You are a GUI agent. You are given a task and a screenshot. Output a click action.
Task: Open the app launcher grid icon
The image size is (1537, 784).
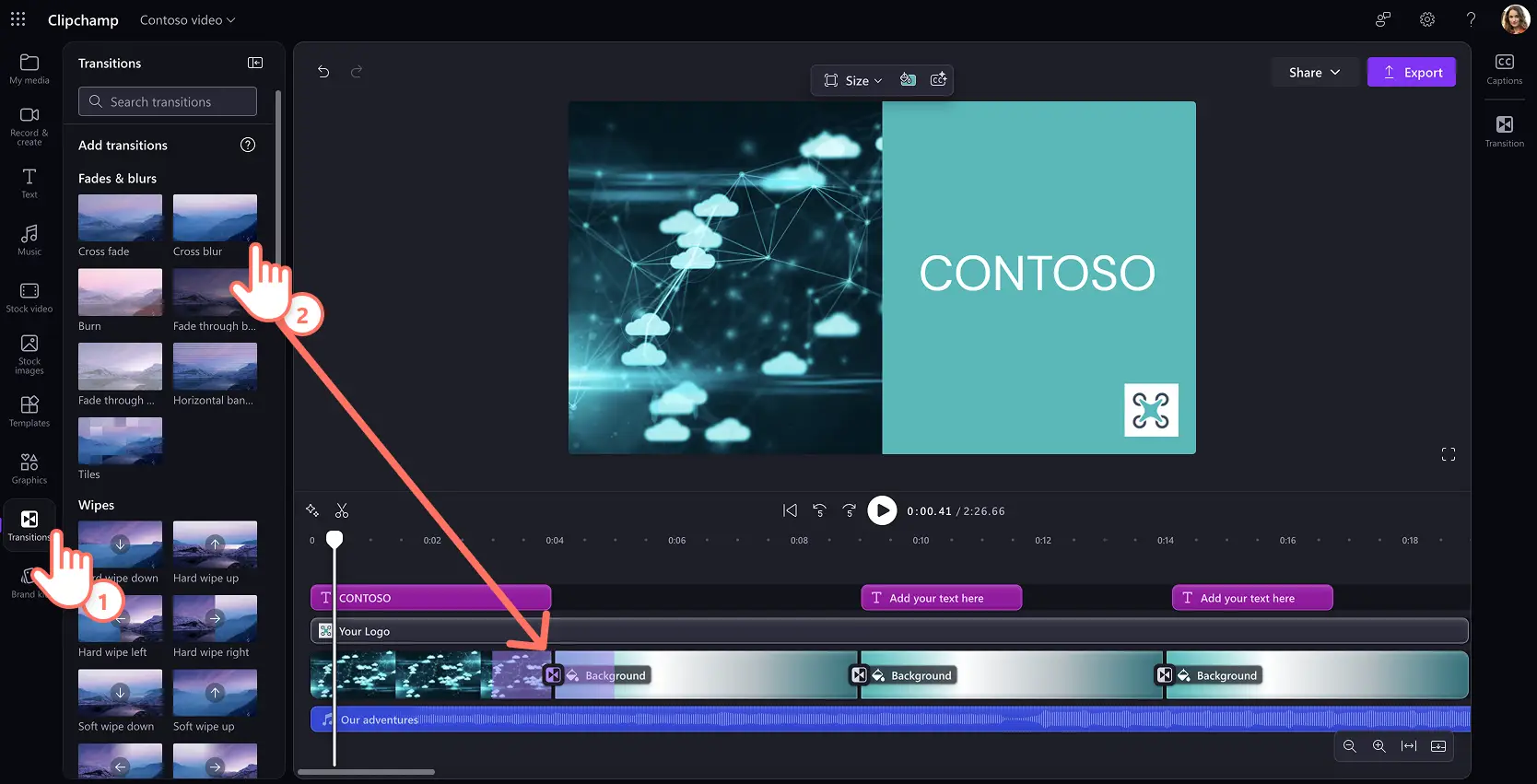tap(18, 19)
